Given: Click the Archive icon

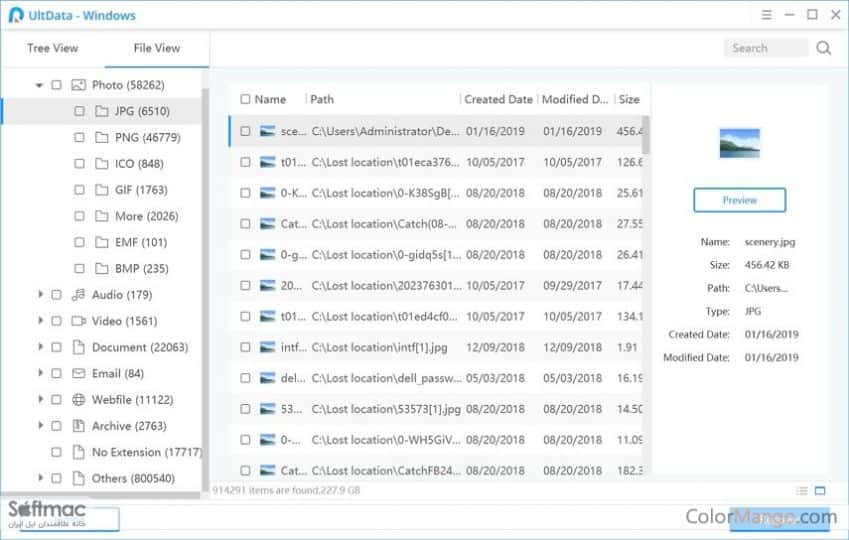Looking at the screenshot, I should click(x=79, y=426).
